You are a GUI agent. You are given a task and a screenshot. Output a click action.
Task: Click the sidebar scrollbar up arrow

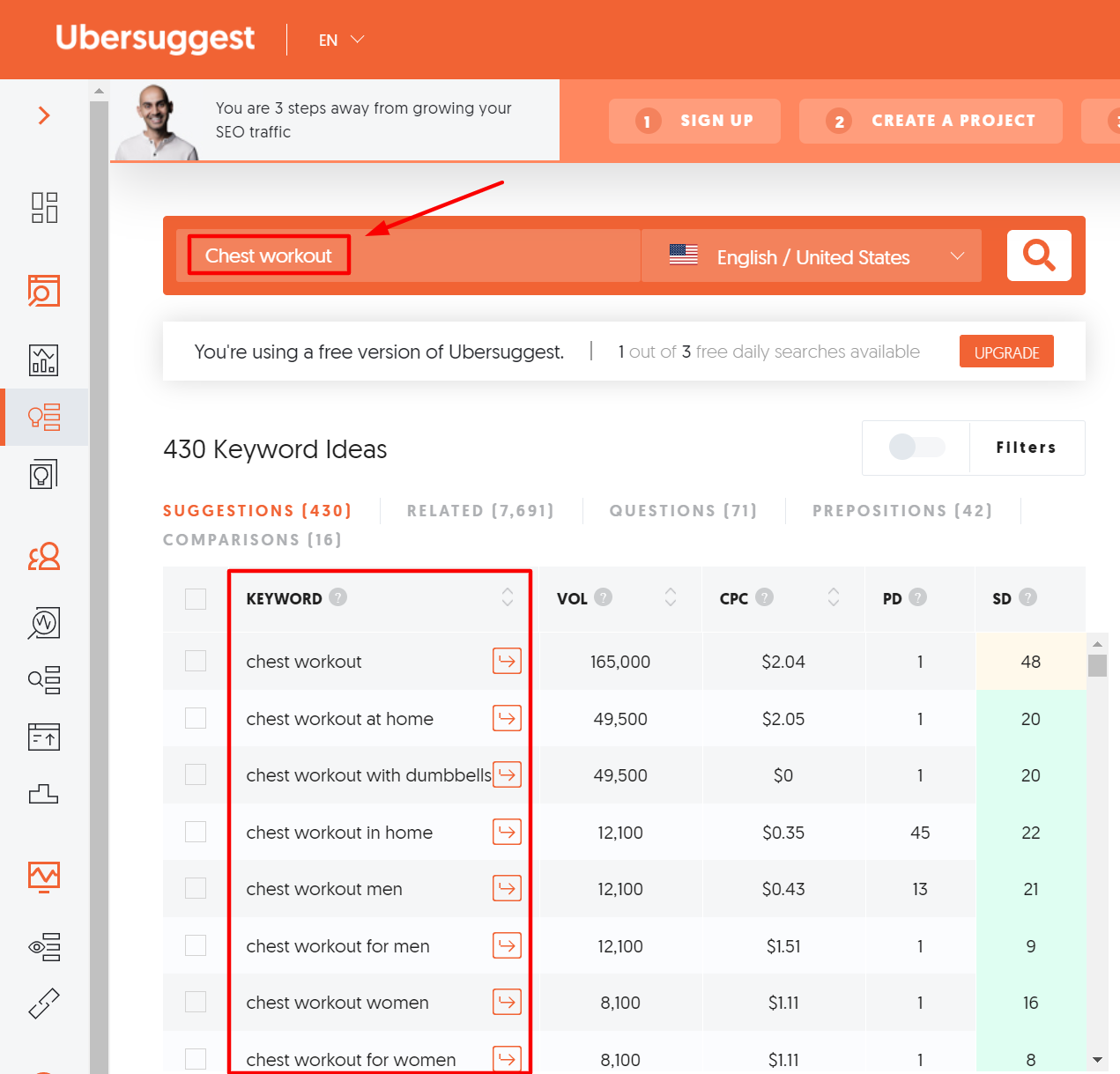[x=99, y=90]
